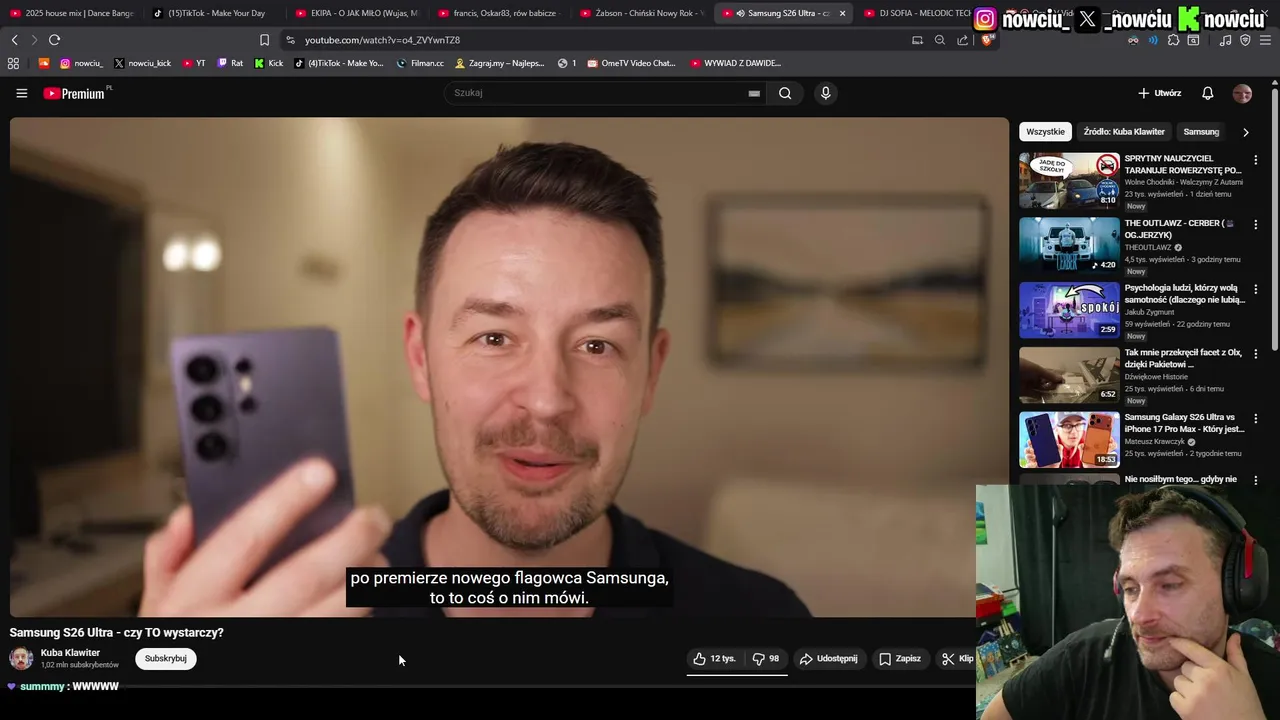Click the VPN shield icon in toolbar
This screenshot has width=1280, height=720.
click(1245, 40)
